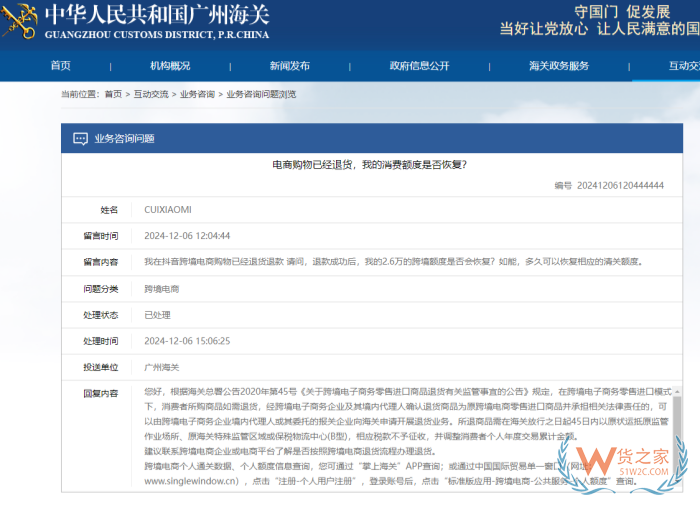The height and width of the screenshot is (508, 700).
Task: Open the 海关政务服务 navigation menu
Action: tap(559, 66)
